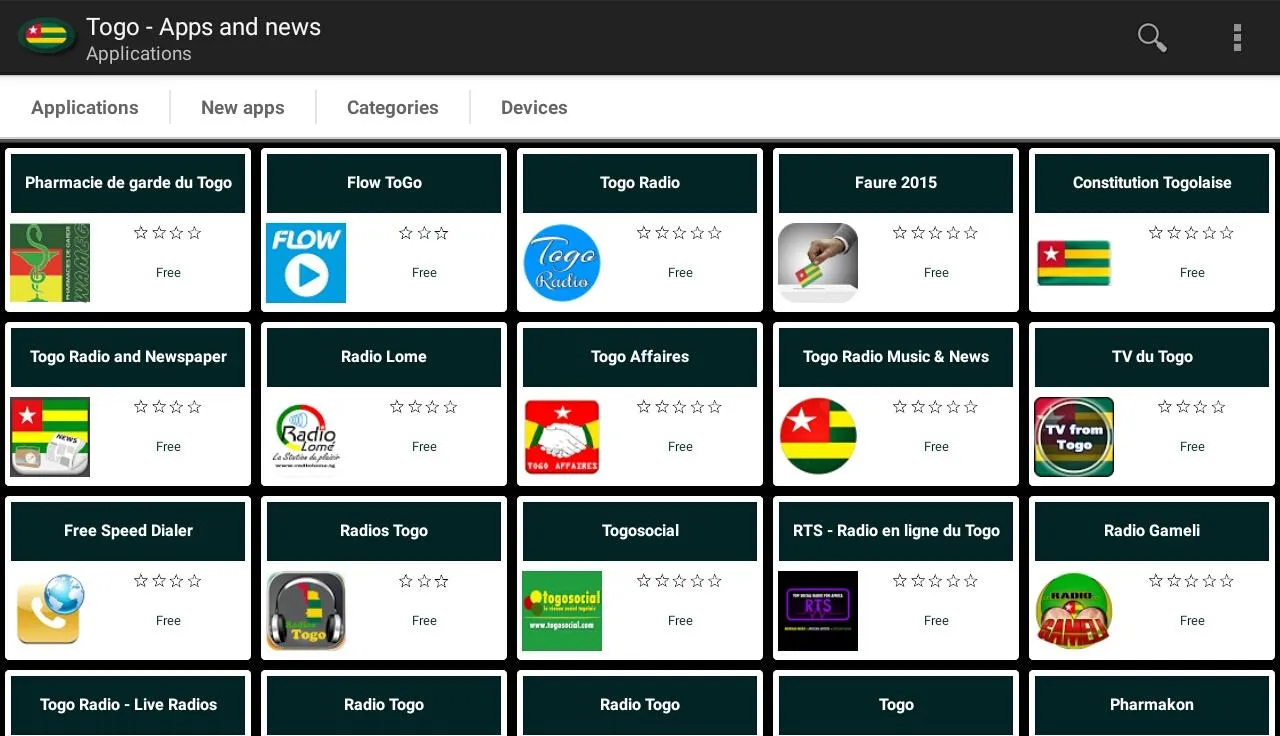Open "RTS - Radio en ligne du Togo" title
Image resolution: width=1280 pixels, height=736 pixels.
[896, 531]
